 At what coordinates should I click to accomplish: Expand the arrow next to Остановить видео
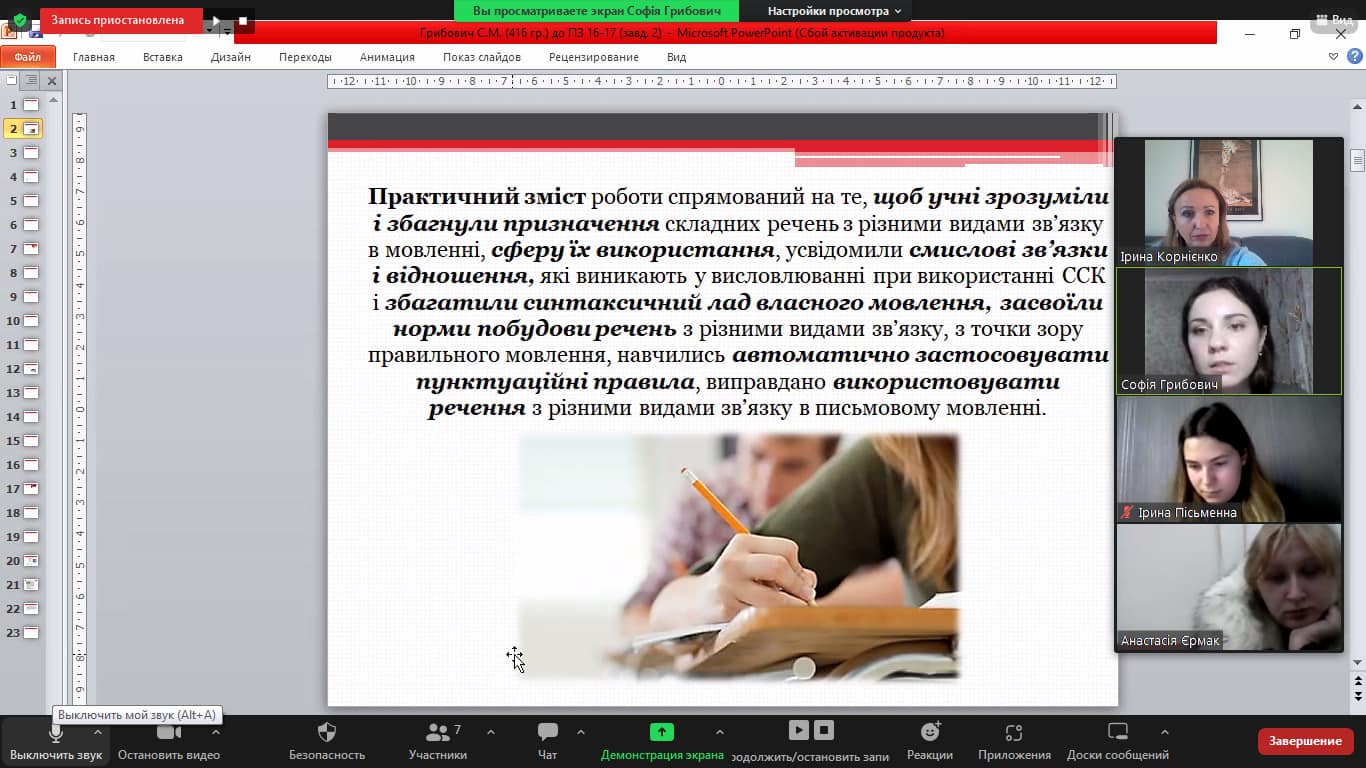216,731
